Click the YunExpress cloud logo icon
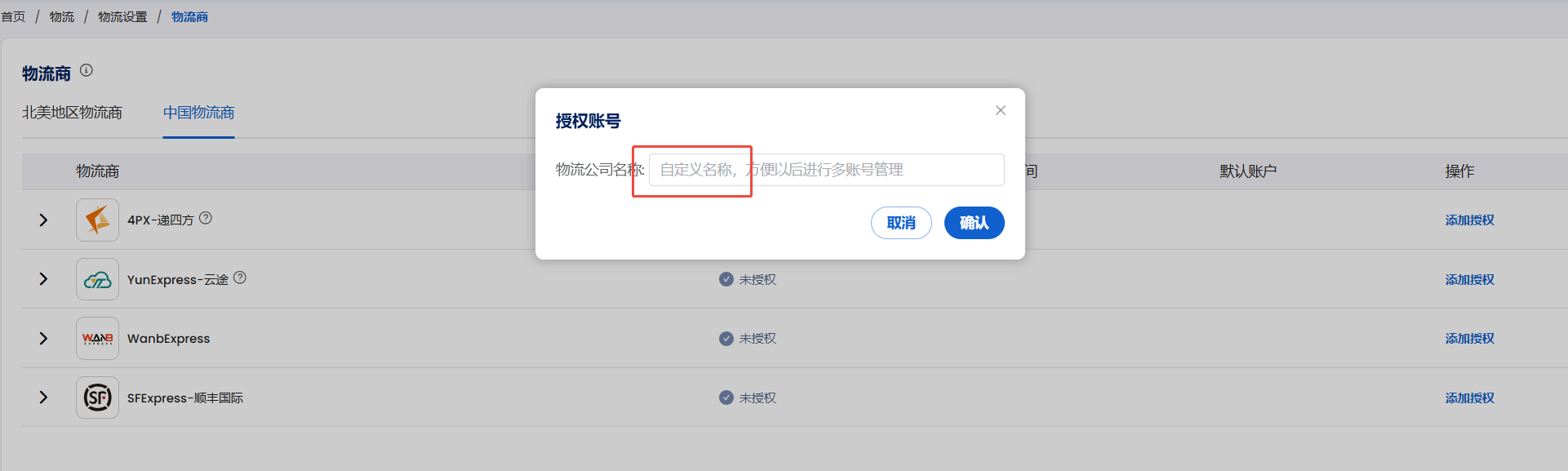 tap(97, 280)
